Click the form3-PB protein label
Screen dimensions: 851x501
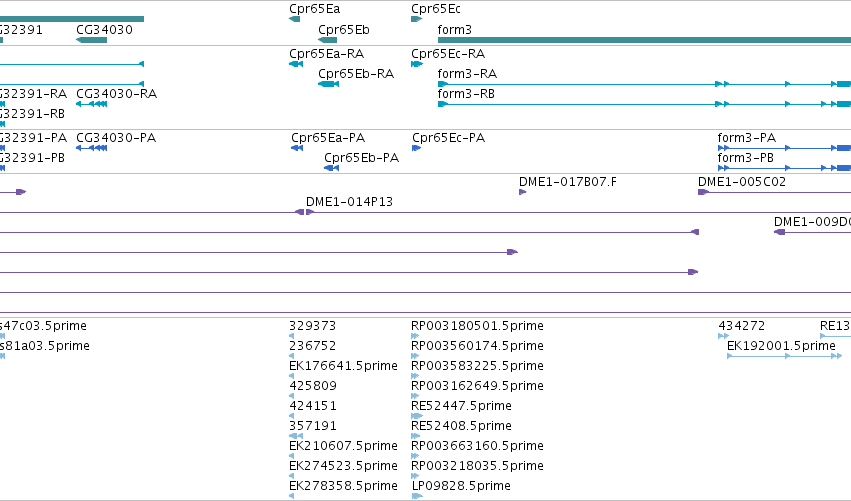(746, 158)
